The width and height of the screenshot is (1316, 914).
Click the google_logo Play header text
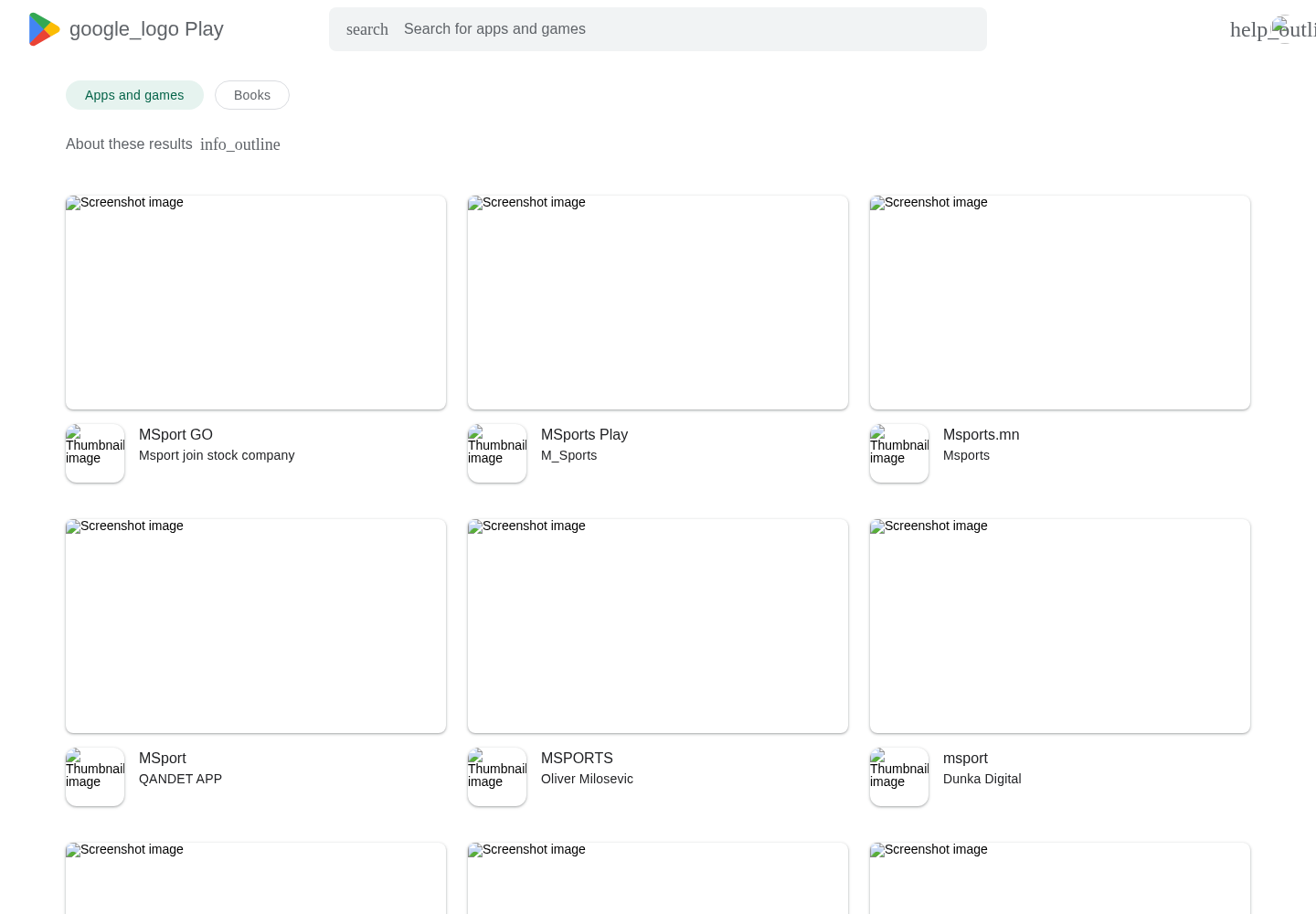point(146,29)
